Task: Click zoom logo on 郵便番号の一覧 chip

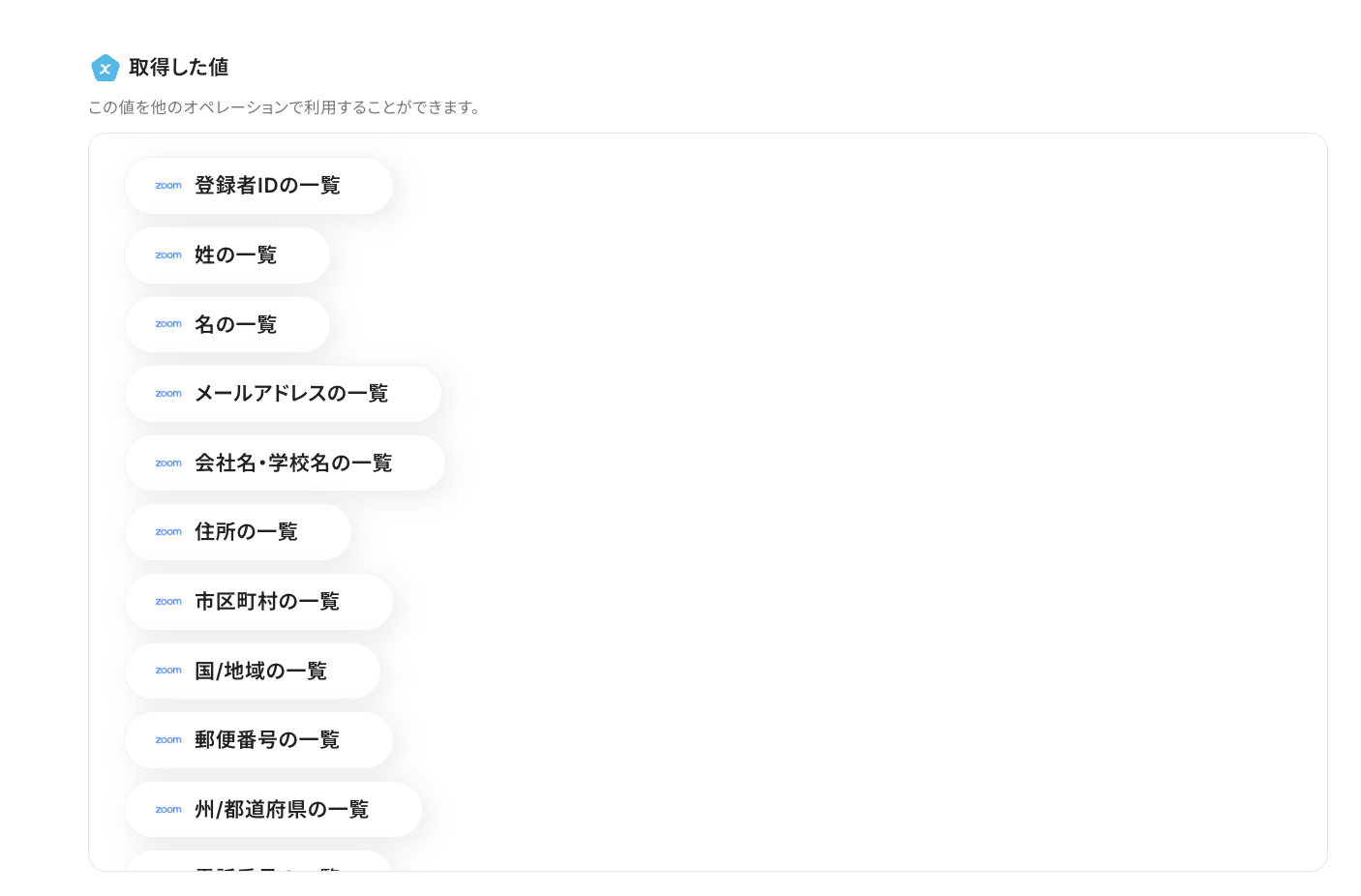Action: (168, 740)
